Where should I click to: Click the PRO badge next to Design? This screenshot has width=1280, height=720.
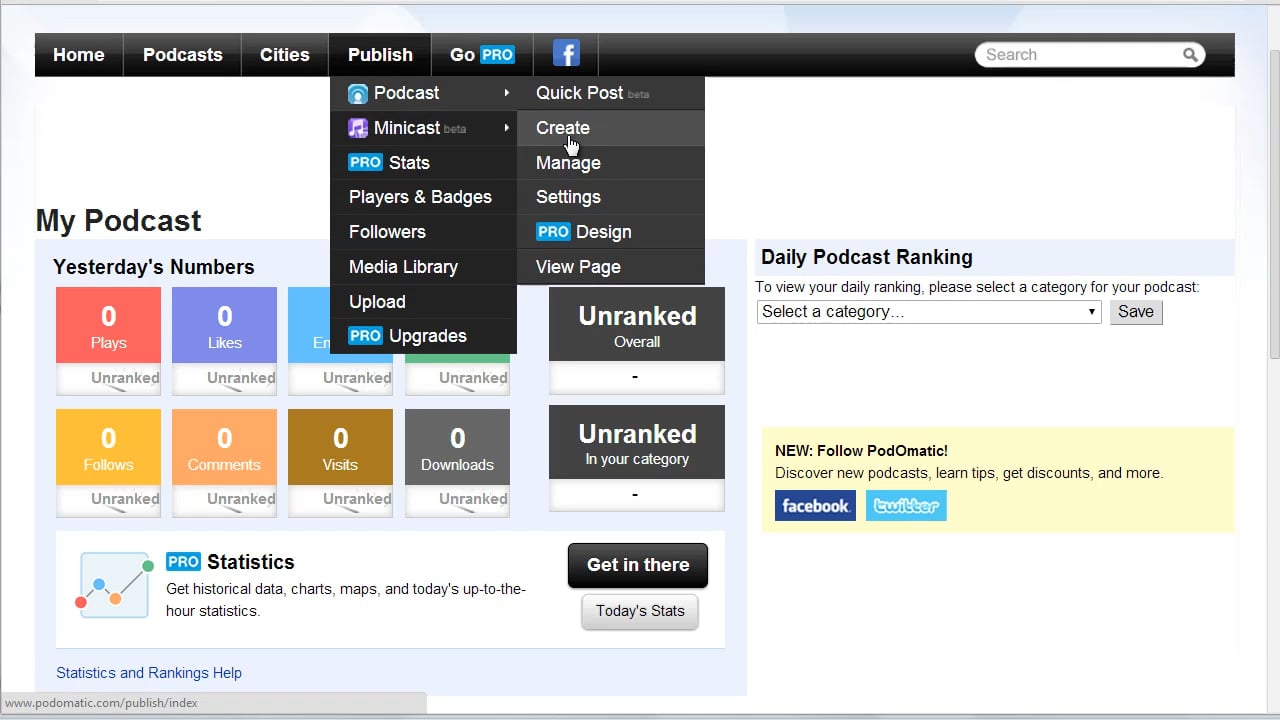click(552, 232)
